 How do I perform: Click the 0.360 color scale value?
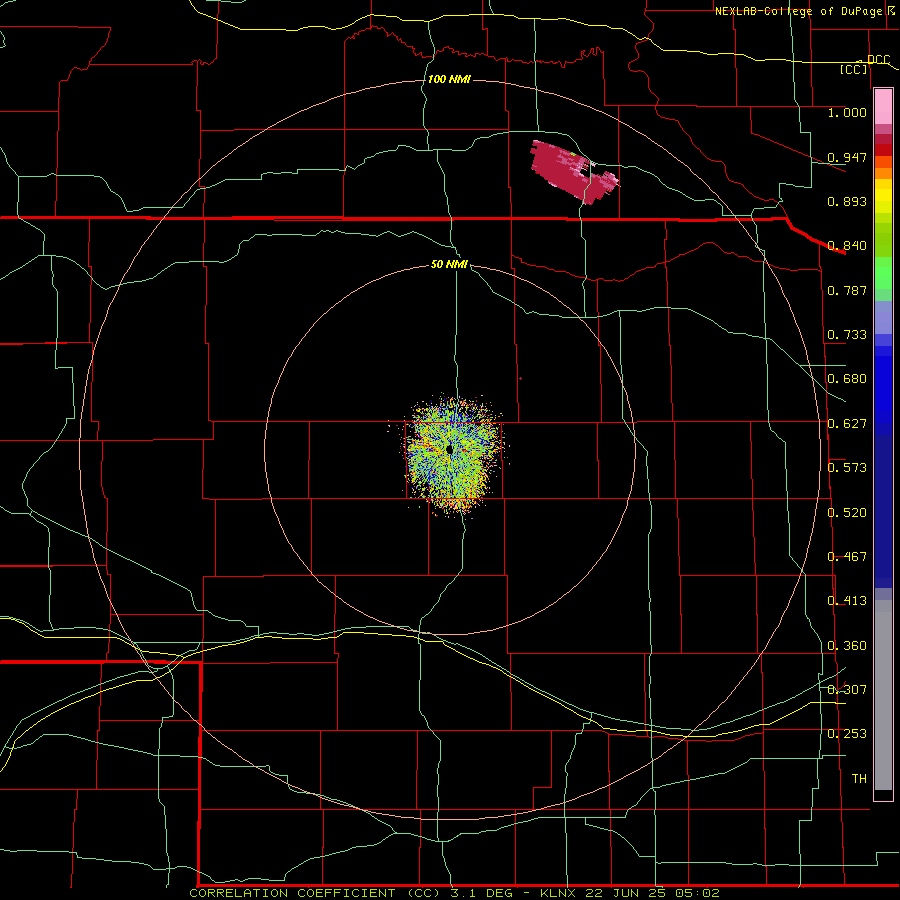[x=847, y=646]
